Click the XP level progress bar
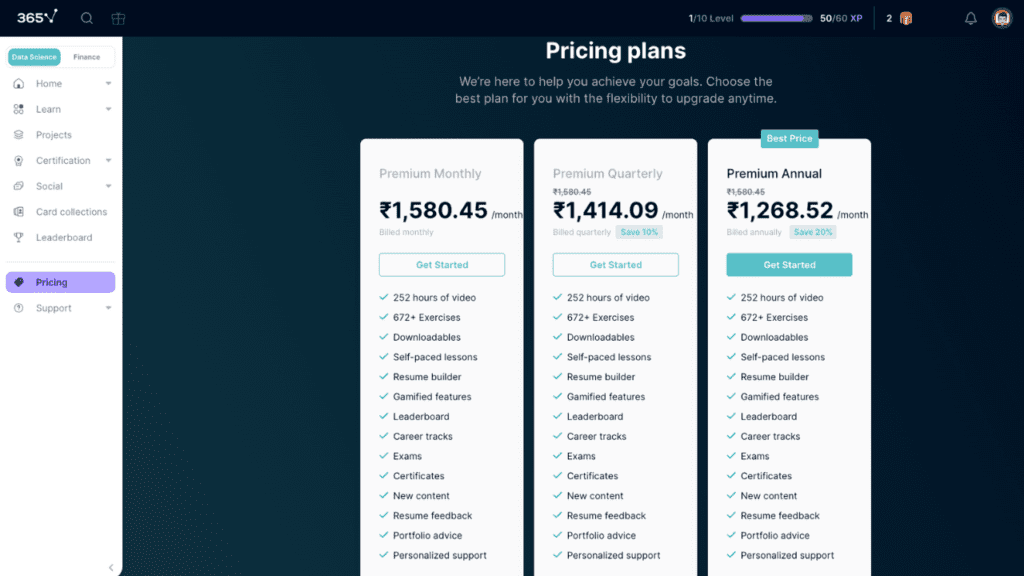The height and width of the screenshot is (576, 1024). (776, 18)
